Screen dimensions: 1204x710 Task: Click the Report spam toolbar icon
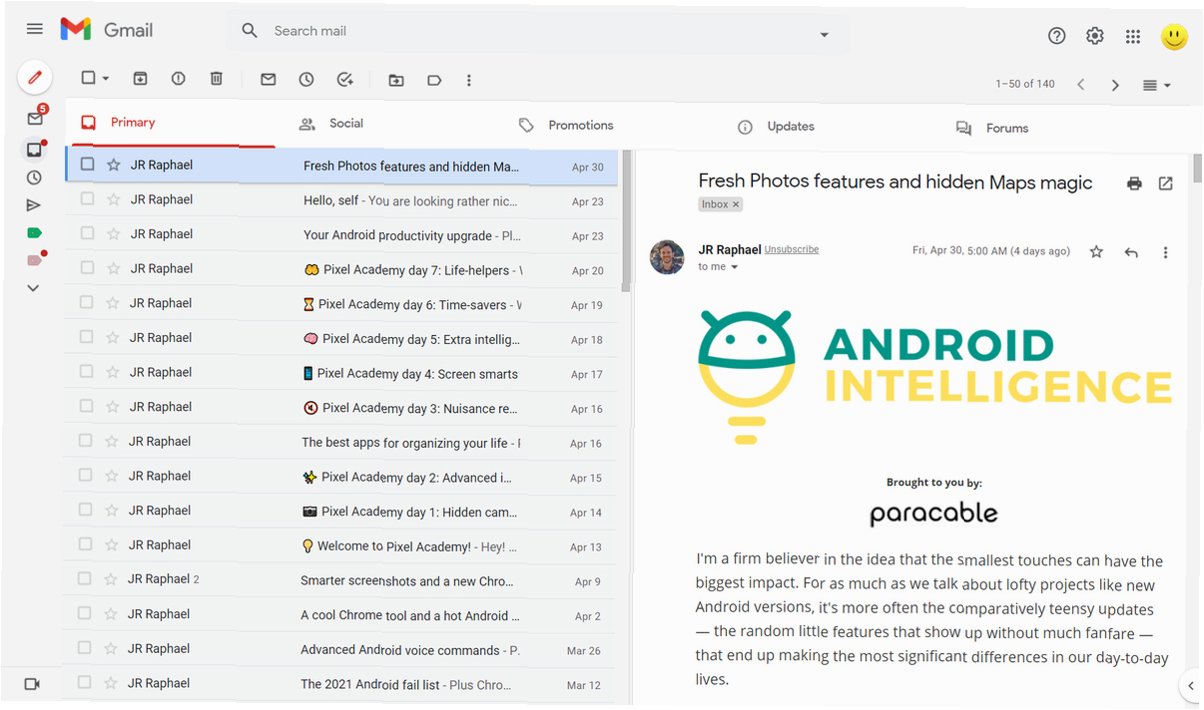point(178,78)
